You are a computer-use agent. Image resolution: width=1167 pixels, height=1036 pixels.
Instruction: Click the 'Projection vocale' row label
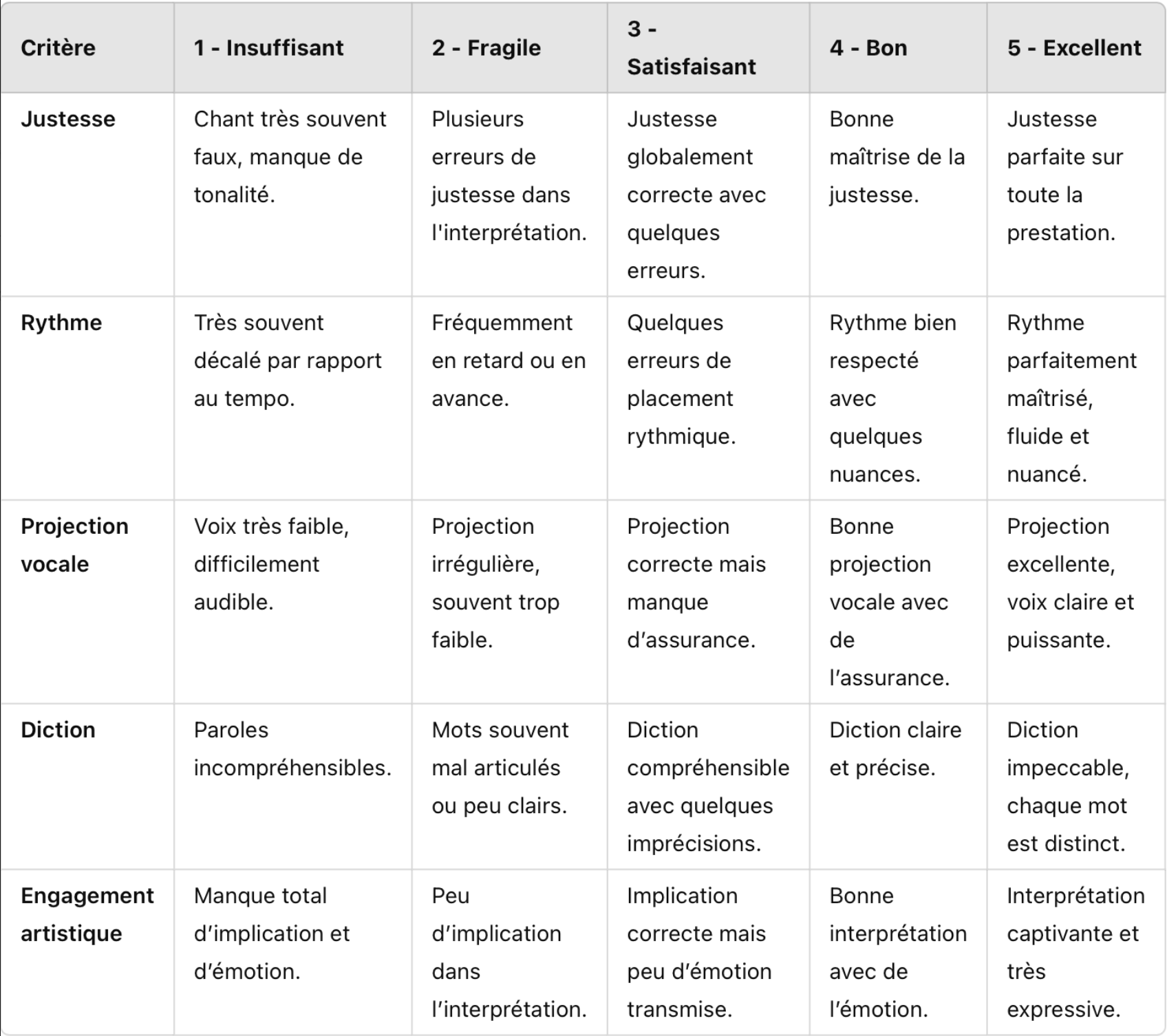(x=74, y=545)
